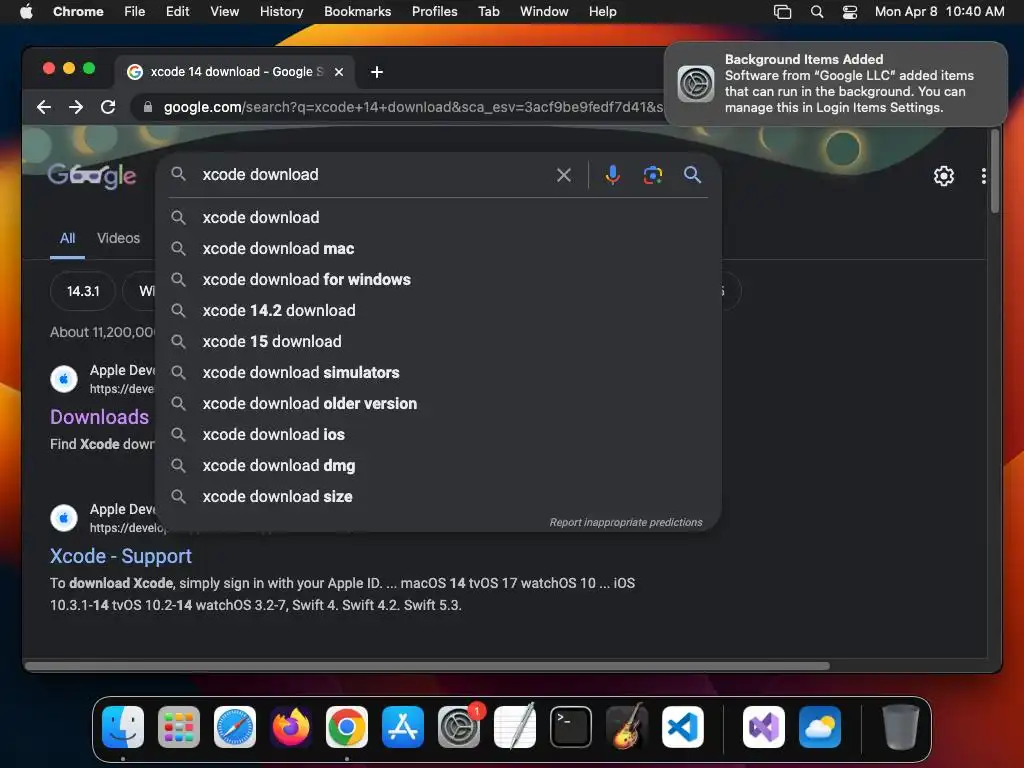The height and width of the screenshot is (768, 1024).
Task: Choose suggestion 'xcode 14.2 download'
Action: coord(438,311)
